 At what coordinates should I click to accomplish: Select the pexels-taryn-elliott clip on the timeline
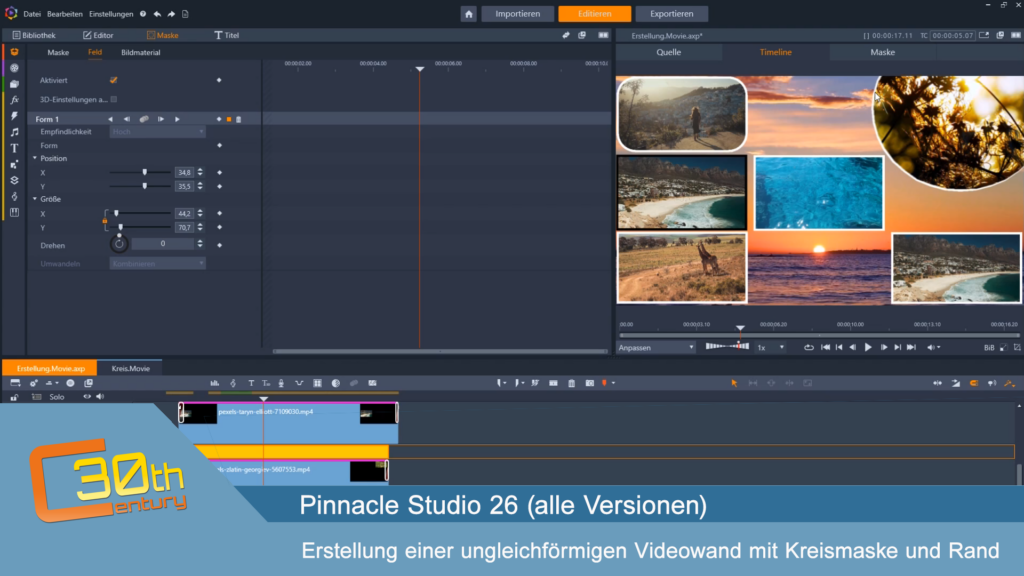click(x=288, y=423)
